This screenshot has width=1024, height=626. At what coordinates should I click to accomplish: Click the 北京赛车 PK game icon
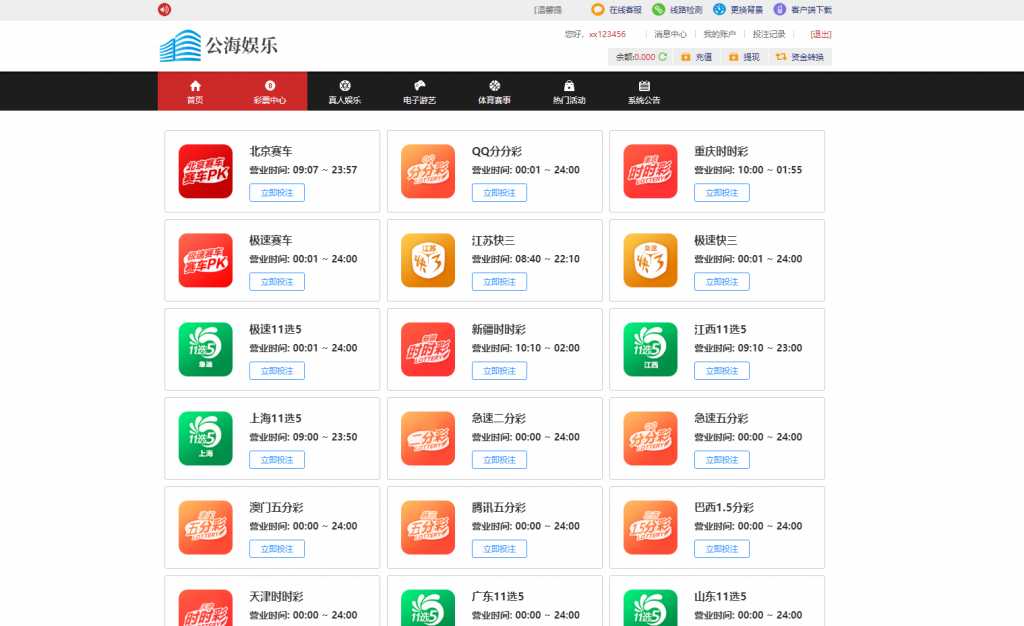point(206,171)
